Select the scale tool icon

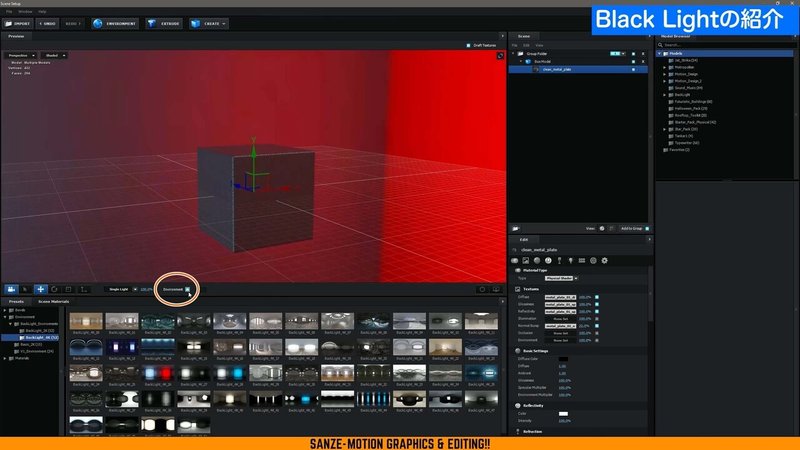coord(69,289)
